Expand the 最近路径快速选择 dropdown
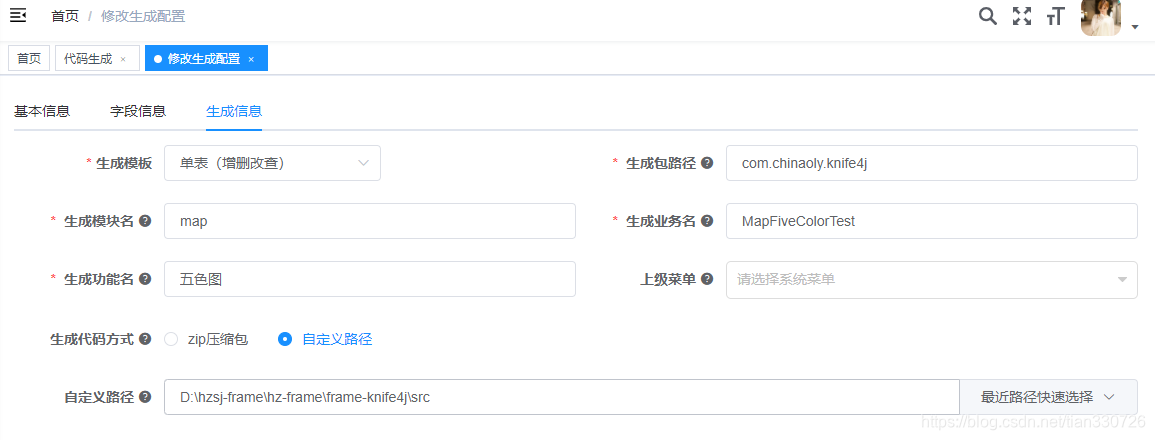 [x=1048, y=397]
